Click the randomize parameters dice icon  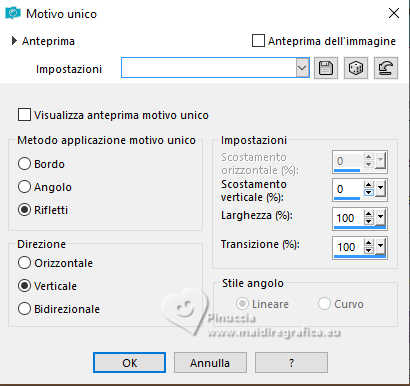(356, 68)
